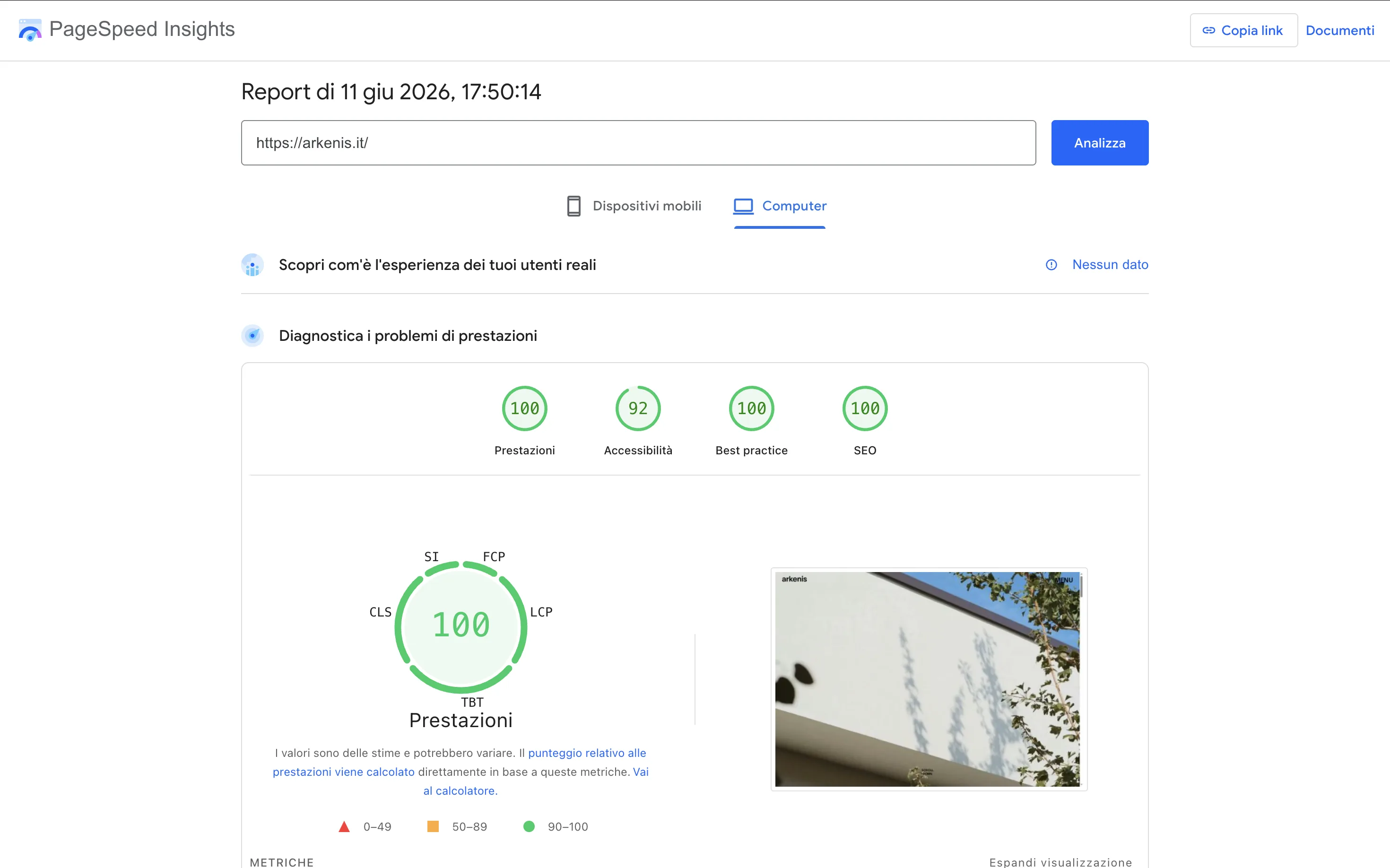Click the Analizza button
The width and height of the screenshot is (1390, 868).
[1100, 143]
